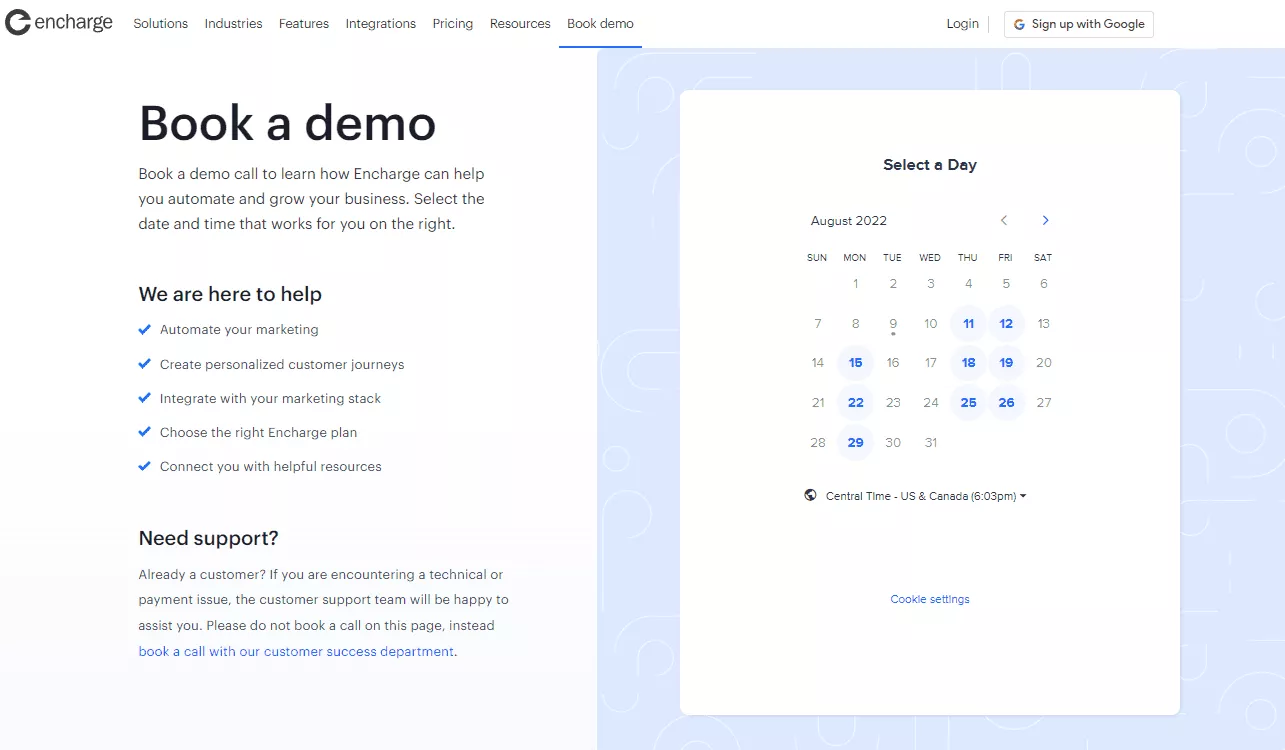
Task: Go to next month arrow
Action: 1045,220
